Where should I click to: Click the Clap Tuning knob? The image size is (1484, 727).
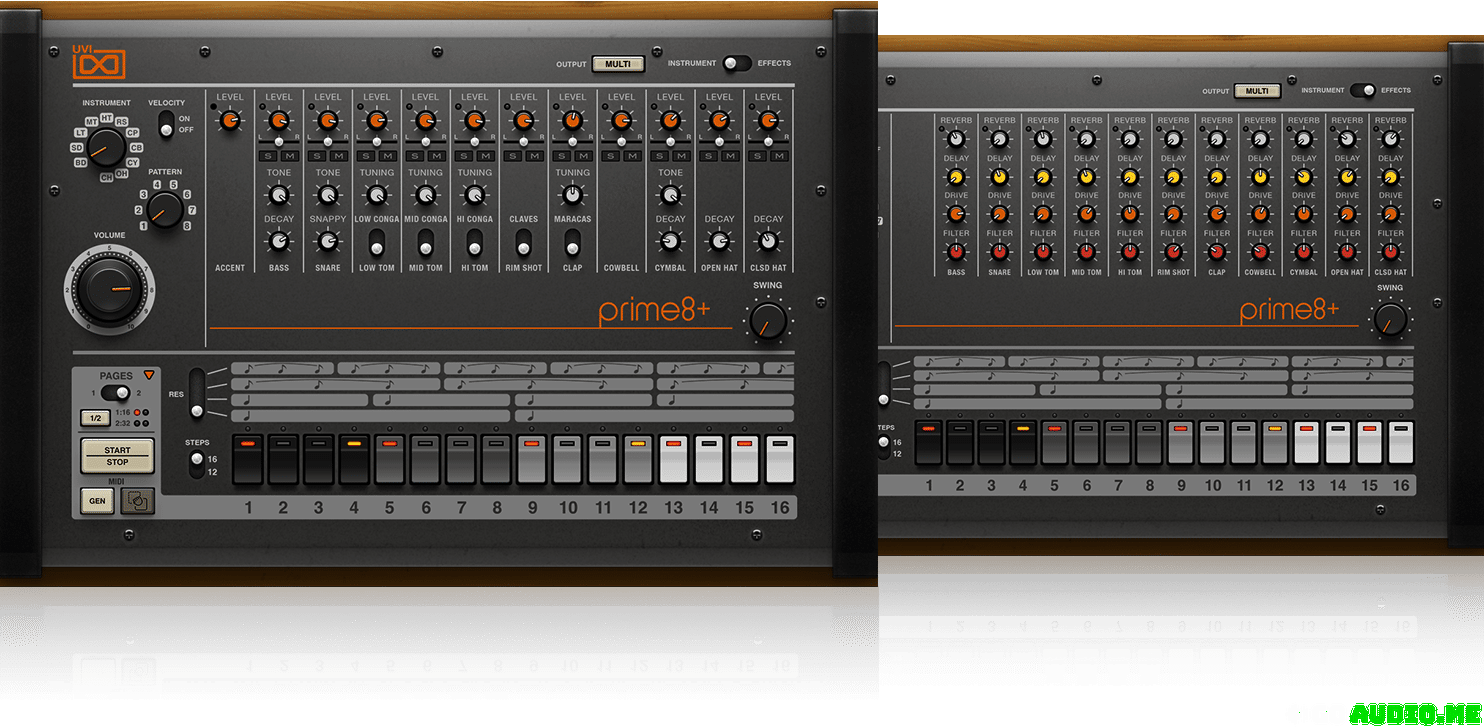[572, 195]
